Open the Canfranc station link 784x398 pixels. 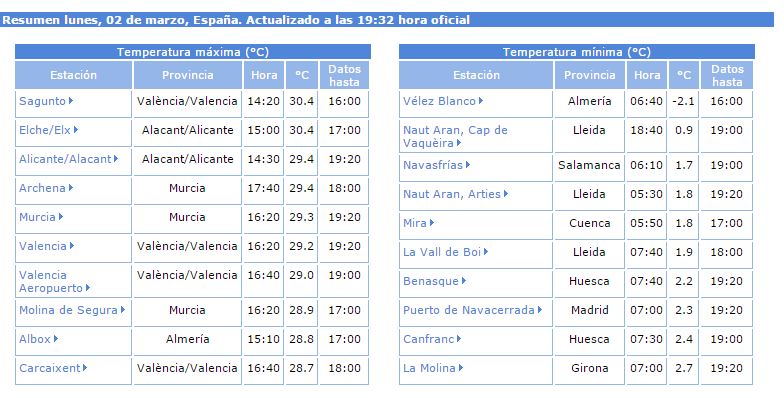[428, 339]
